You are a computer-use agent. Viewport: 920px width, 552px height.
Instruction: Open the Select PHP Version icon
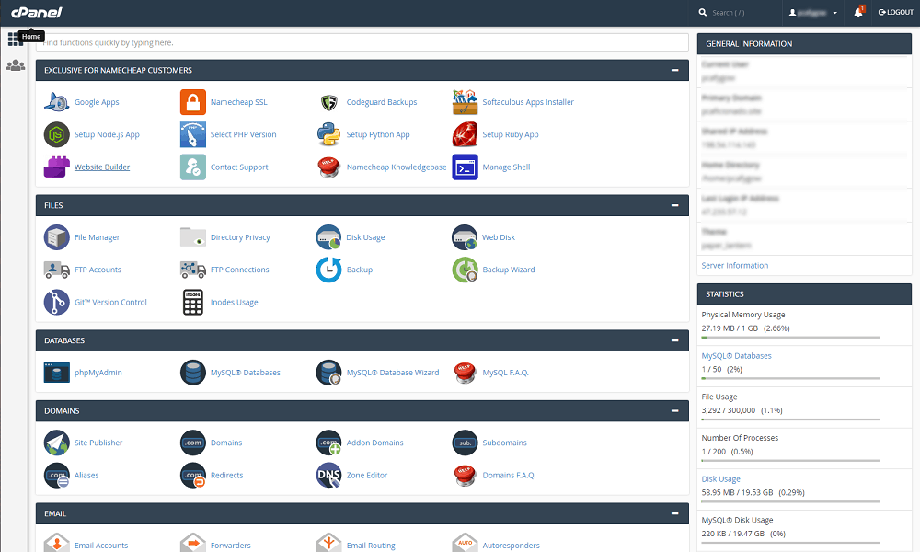tap(192, 134)
